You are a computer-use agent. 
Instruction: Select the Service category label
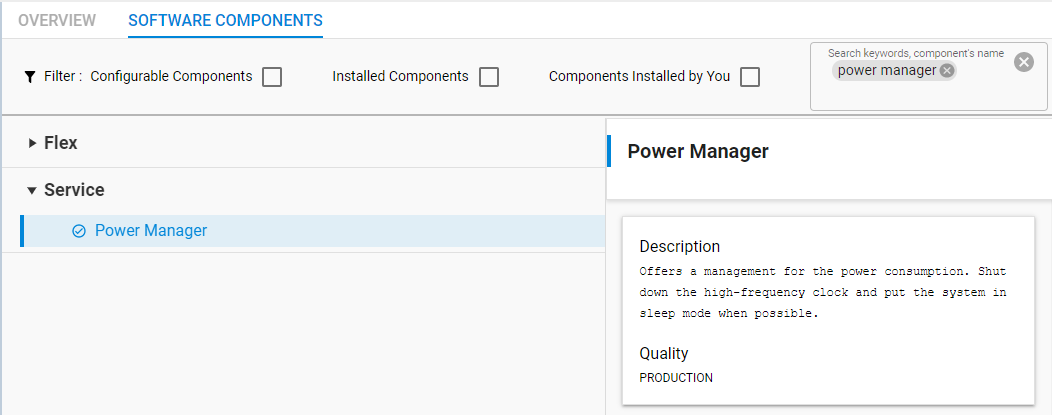[x=74, y=190]
